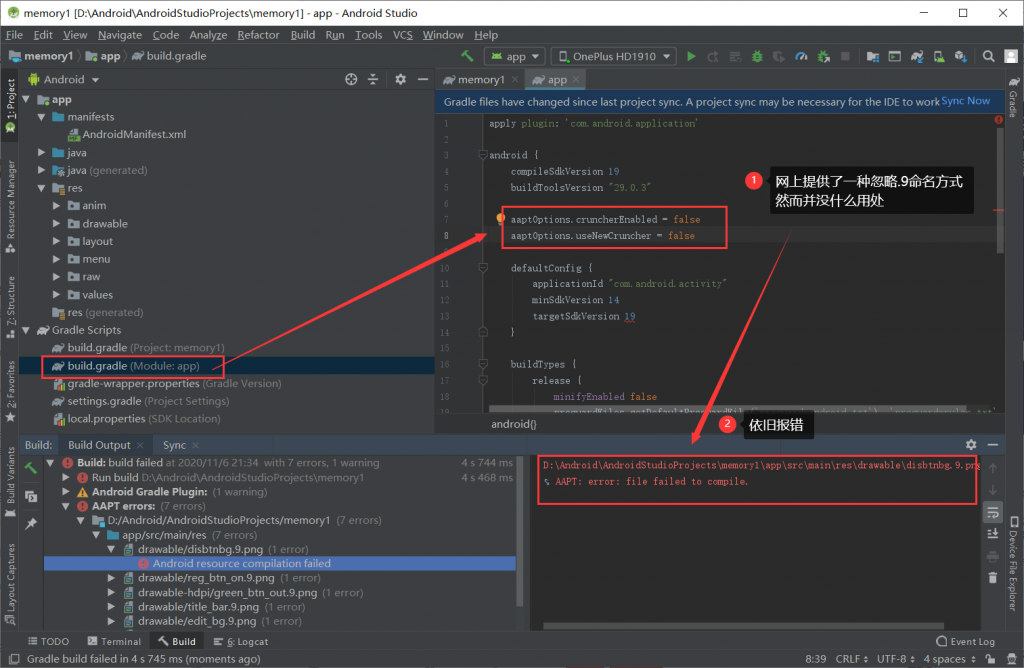The image size is (1024, 668).
Task: Collapse AAPT errors node in build tree
Action: 65,506
